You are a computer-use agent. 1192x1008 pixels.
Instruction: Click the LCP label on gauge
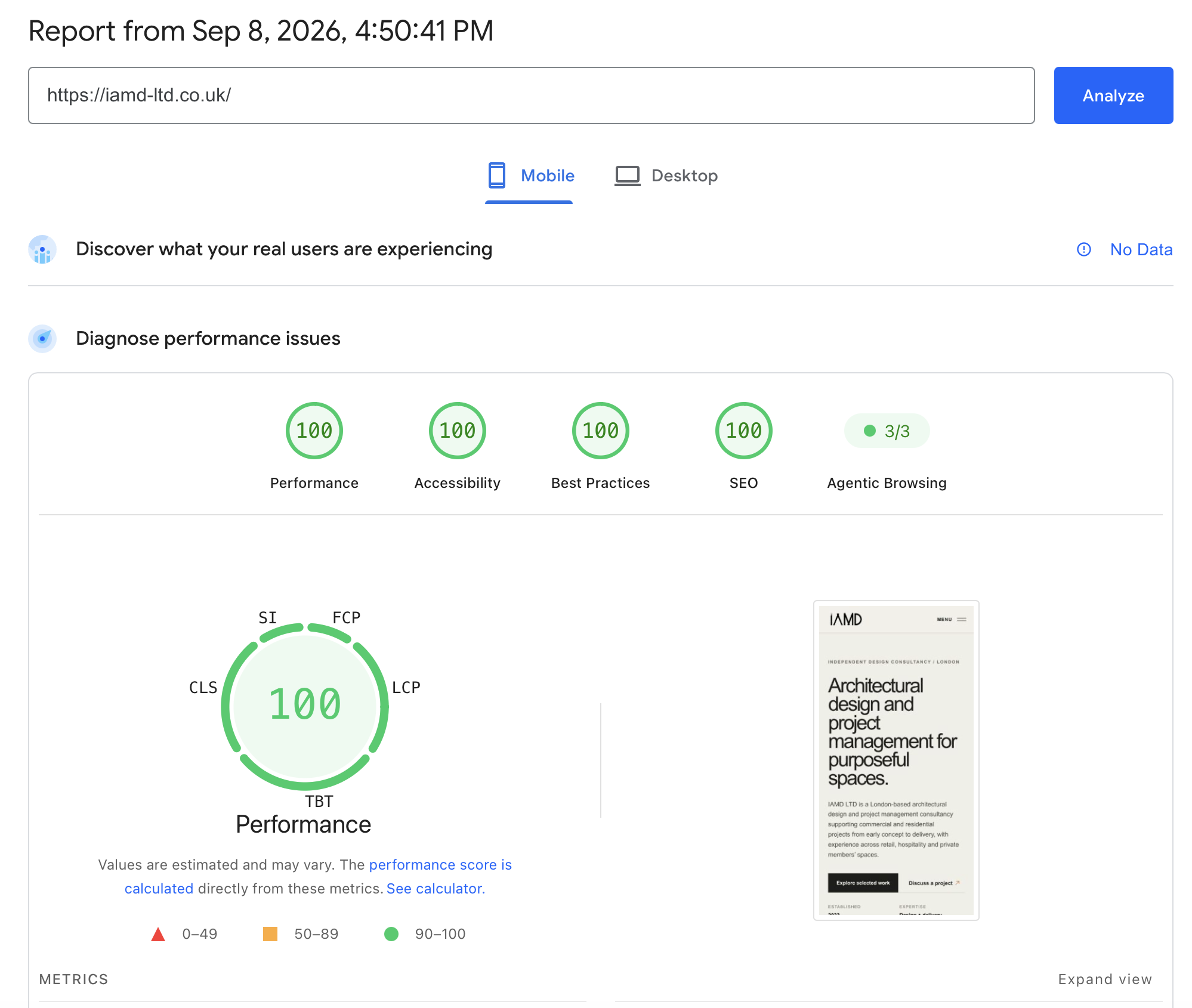(406, 688)
